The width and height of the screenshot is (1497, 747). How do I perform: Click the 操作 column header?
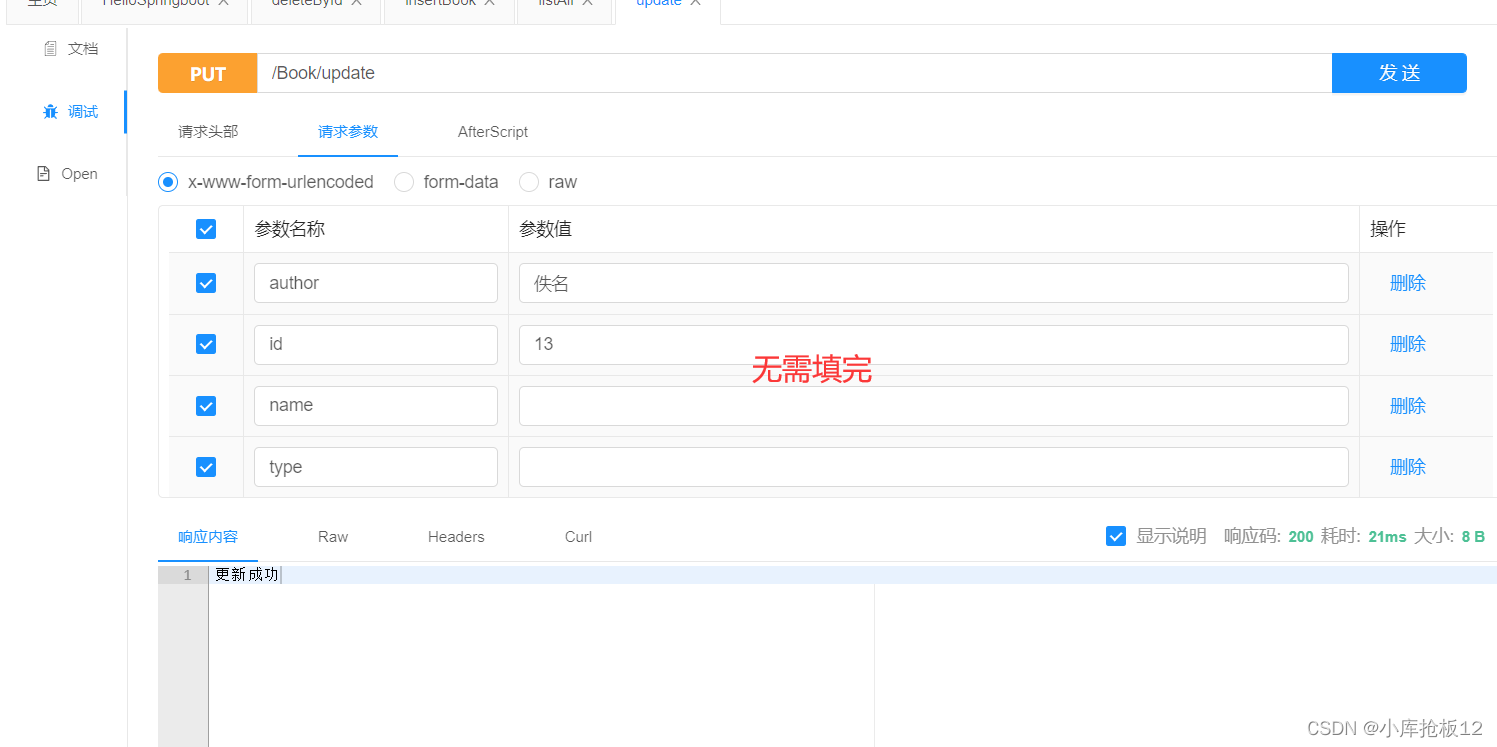(x=1388, y=229)
